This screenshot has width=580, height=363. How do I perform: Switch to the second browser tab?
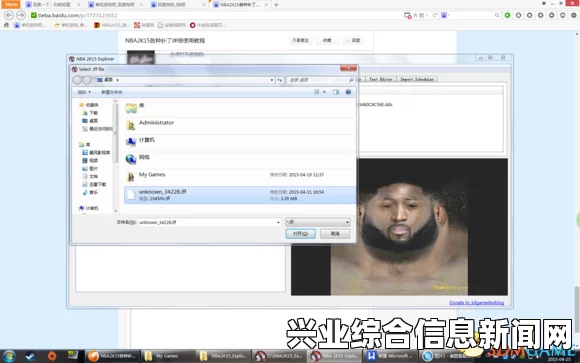115,5
